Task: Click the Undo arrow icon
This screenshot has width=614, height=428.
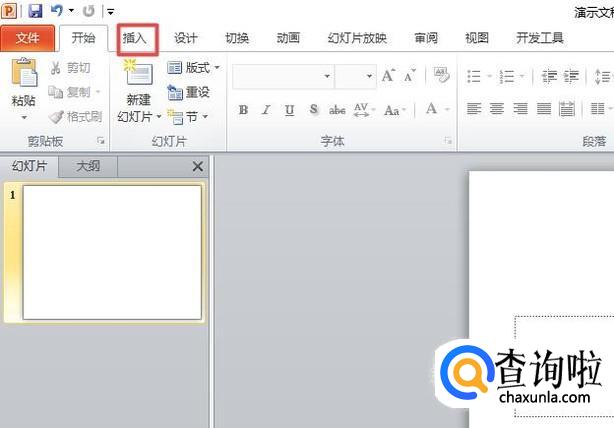Action: pyautogui.click(x=56, y=11)
